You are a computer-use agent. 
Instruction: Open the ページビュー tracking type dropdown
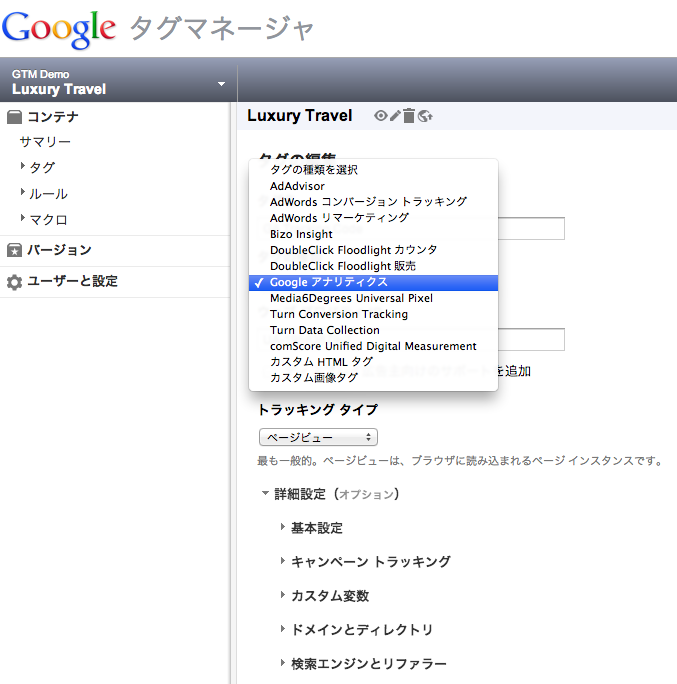pos(318,437)
